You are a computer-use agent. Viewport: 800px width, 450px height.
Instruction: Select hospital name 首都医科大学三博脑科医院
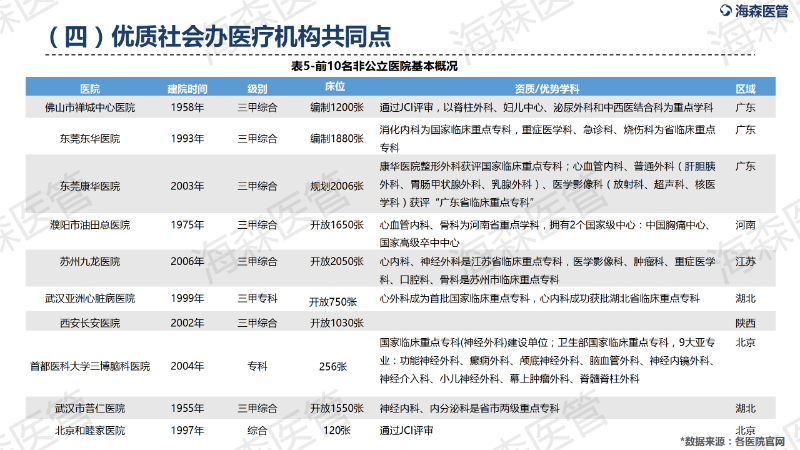90,366
